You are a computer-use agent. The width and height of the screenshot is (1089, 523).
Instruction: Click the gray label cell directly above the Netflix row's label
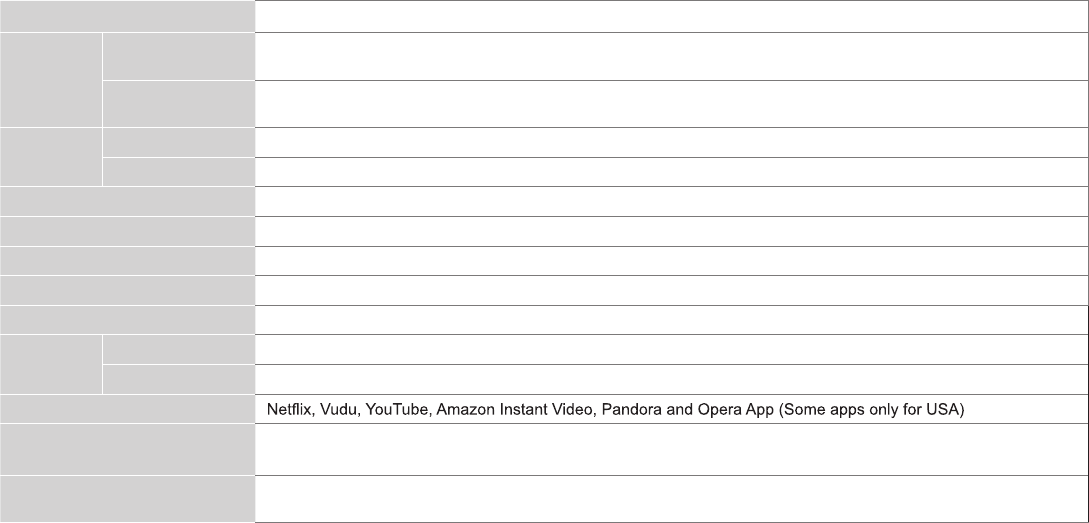(x=178, y=380)
